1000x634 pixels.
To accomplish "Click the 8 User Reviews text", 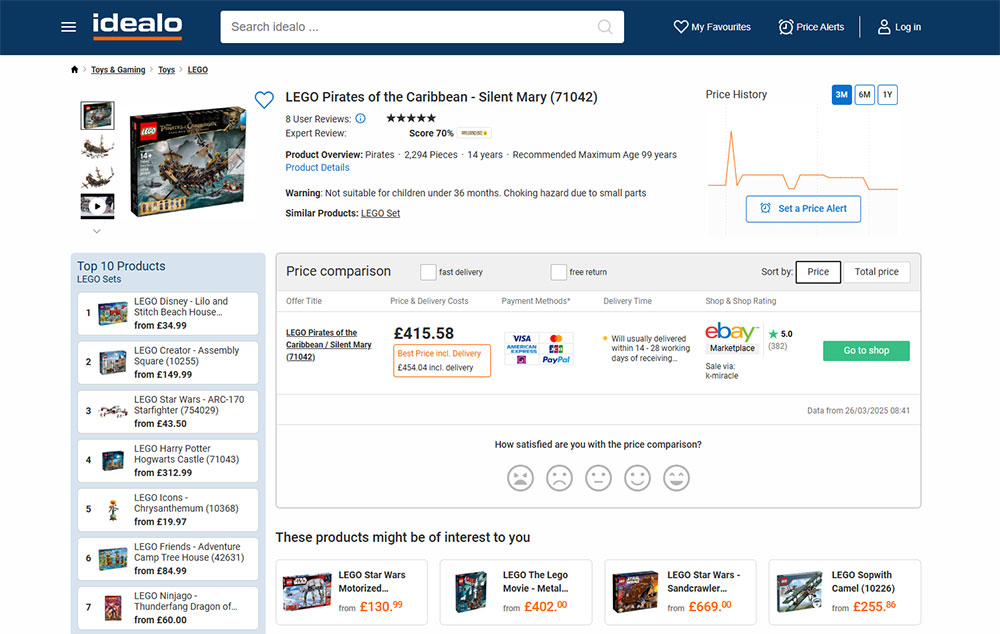I will [318, 119].
